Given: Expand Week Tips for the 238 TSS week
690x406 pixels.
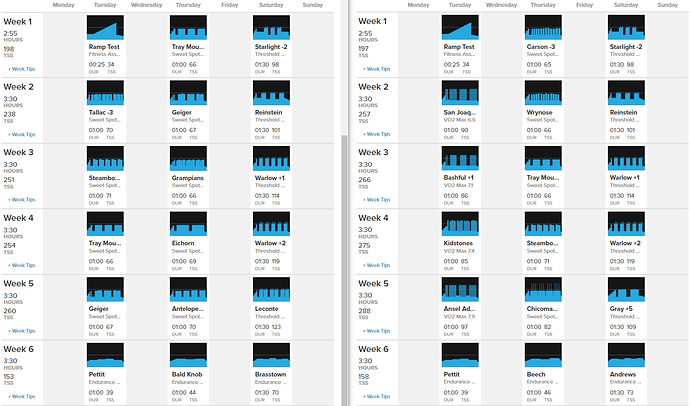Looking at the screenshot, I should (x=22, y=135).
